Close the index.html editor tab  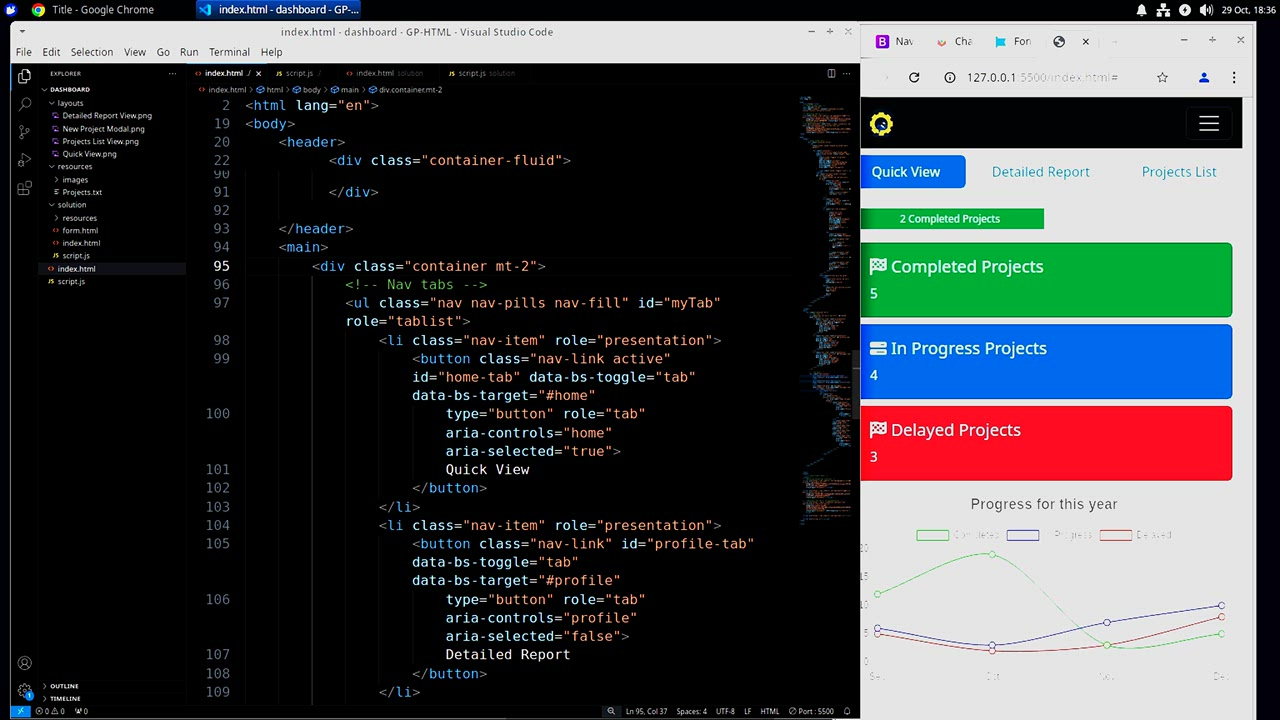pyautogui.click(x=258, y=73)
